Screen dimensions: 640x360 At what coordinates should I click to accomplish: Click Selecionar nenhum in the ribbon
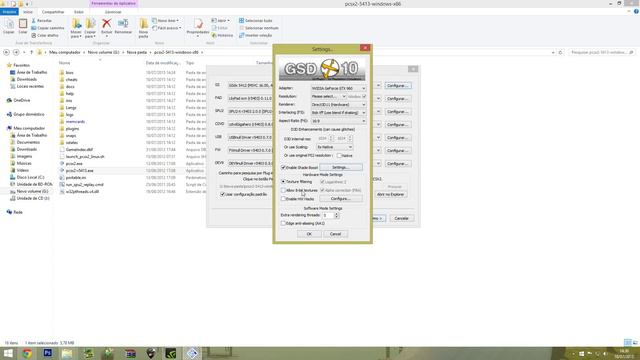click(x=258, y=28)
